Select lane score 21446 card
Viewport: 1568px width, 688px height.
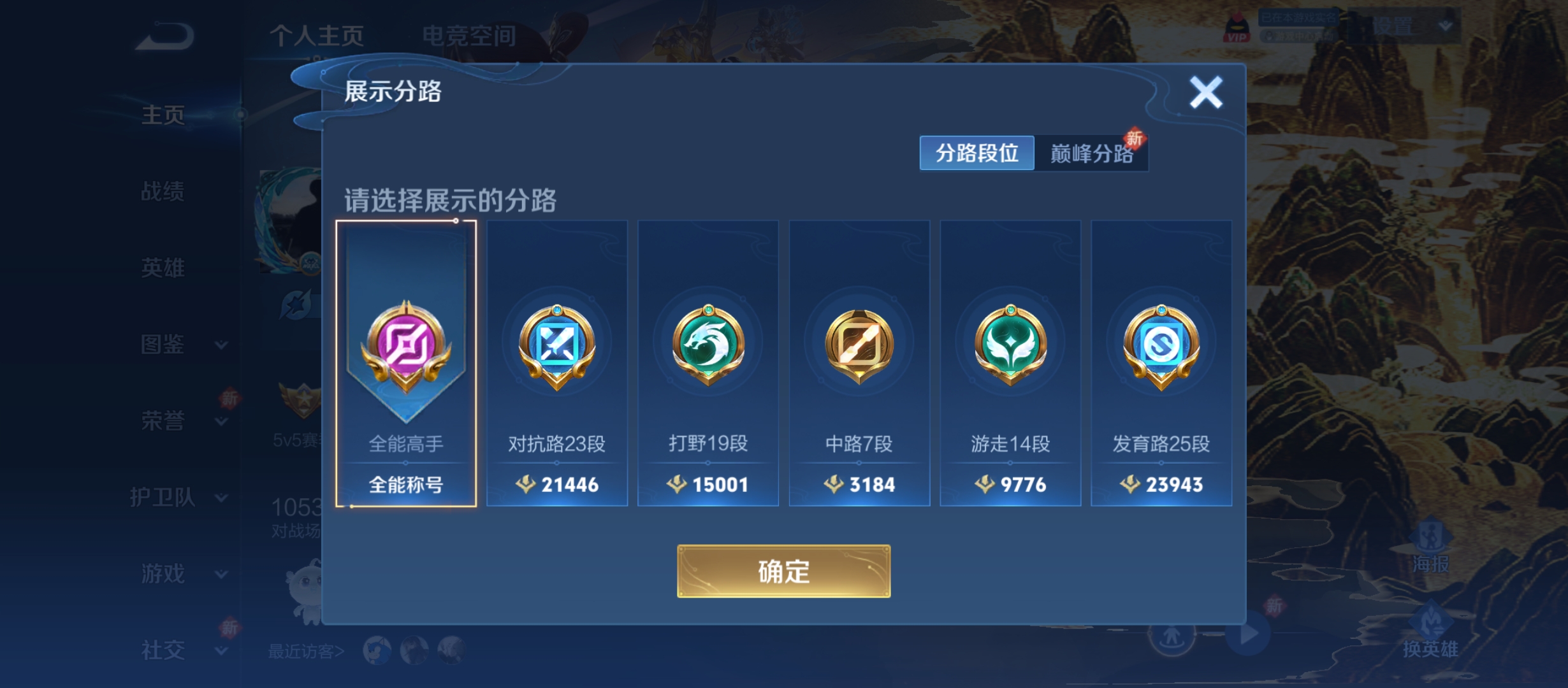pos(557,363)
